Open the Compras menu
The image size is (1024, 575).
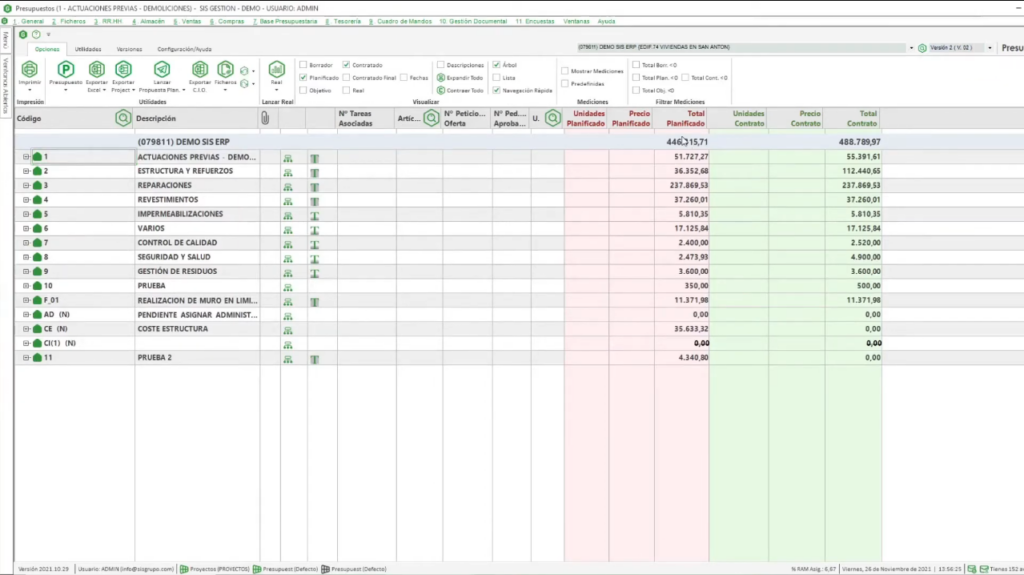point(227,21)
